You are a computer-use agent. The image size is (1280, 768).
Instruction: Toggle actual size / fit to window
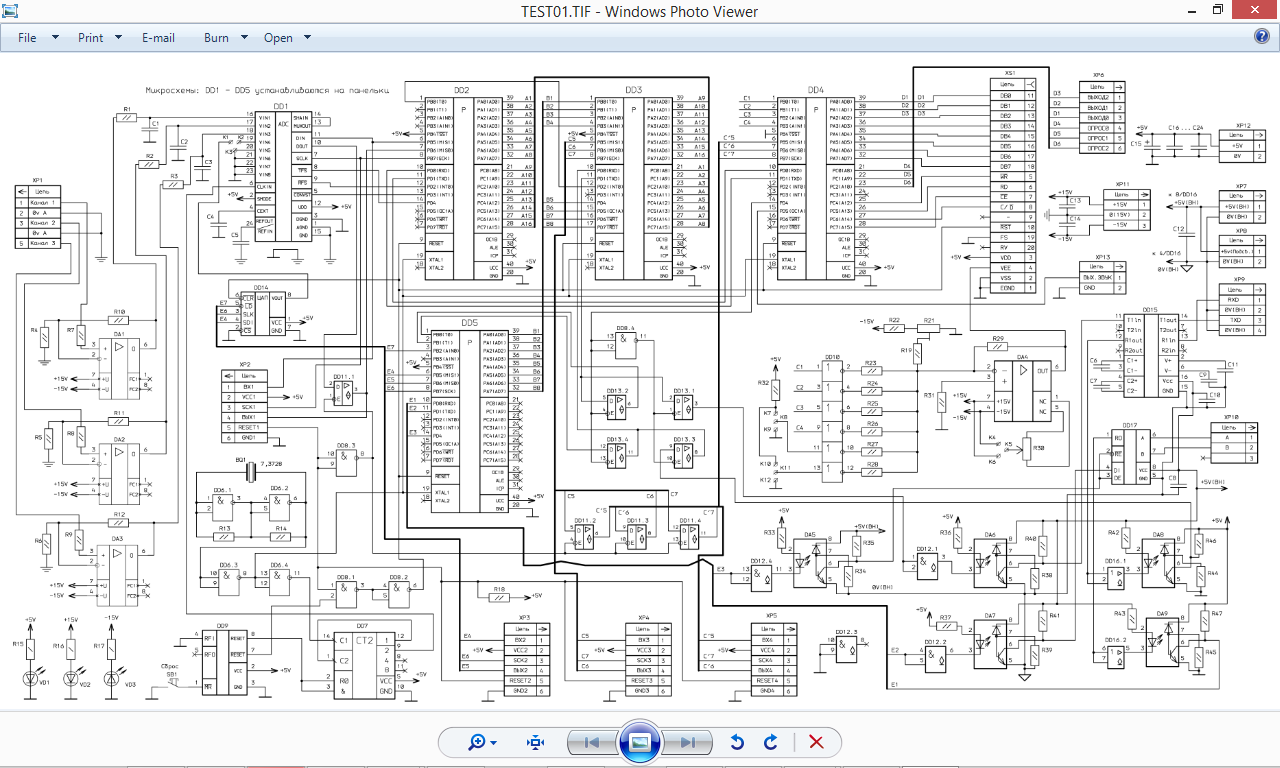pyautogui.click(x=535, y=742)
